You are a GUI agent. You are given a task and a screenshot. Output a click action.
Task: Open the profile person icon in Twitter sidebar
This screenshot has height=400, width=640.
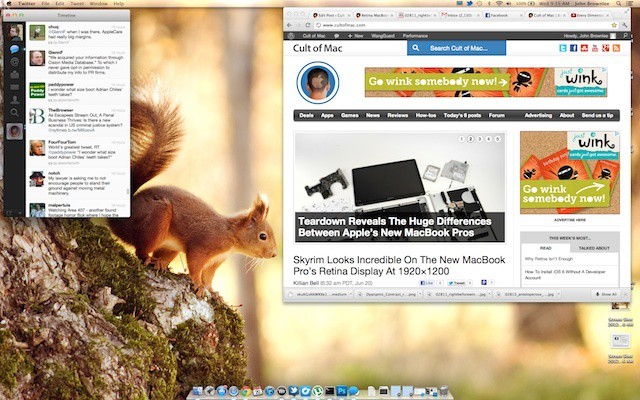pyautogui.click(x=15, y=99)
